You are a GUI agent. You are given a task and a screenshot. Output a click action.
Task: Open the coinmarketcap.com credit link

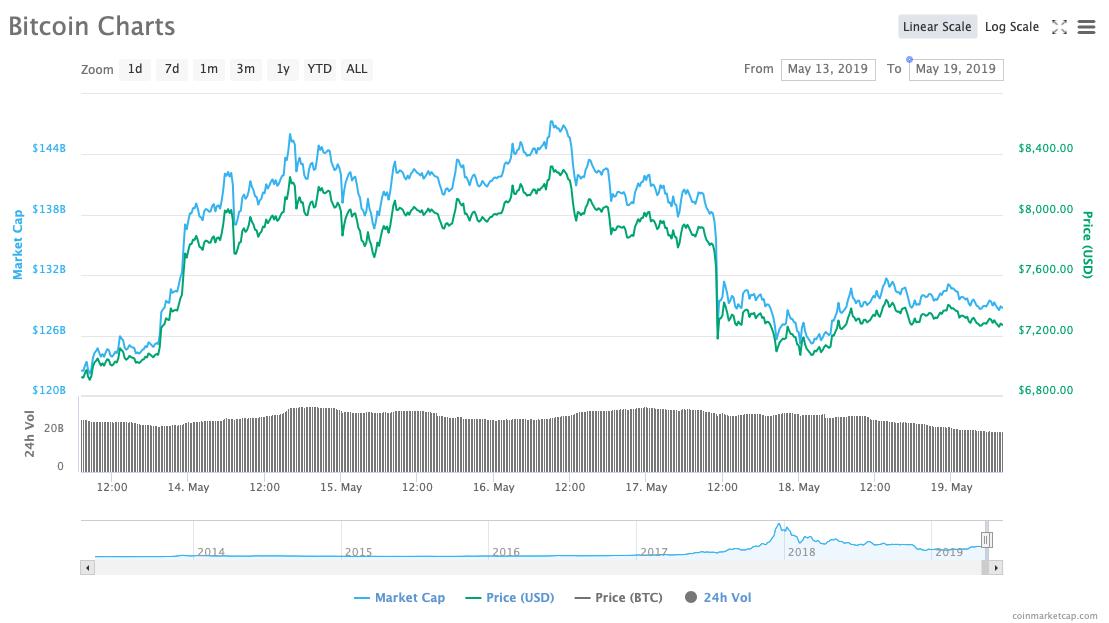pos(1054,616)
